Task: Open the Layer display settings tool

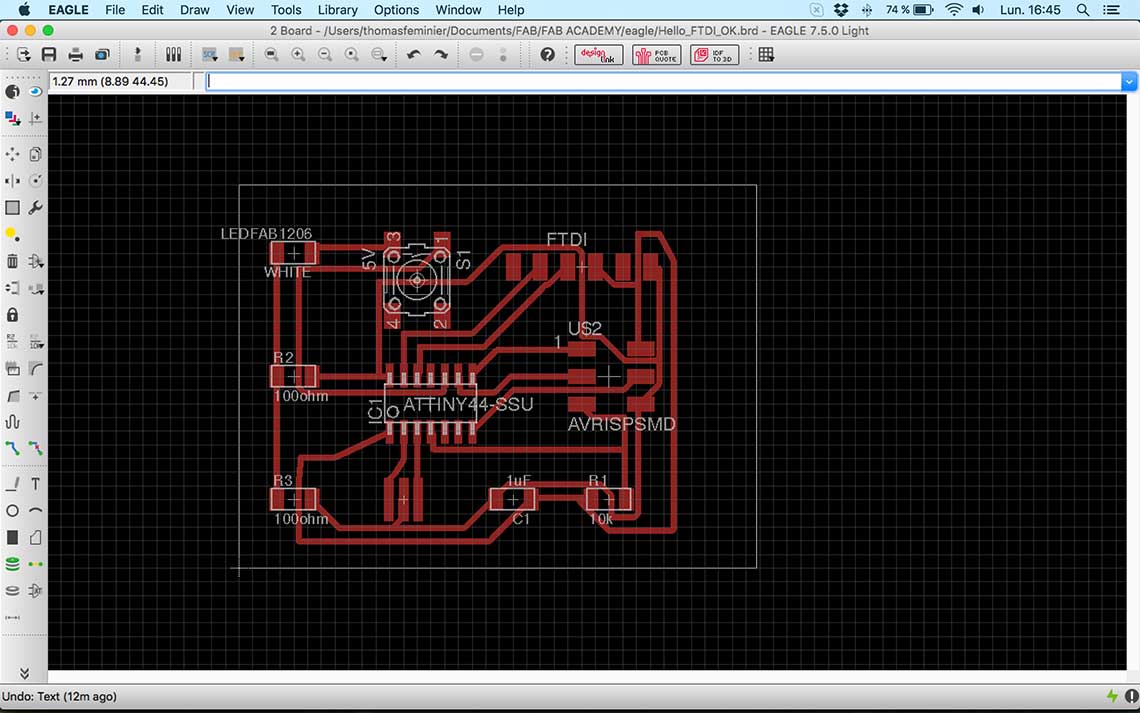Action: coord(12,118)
